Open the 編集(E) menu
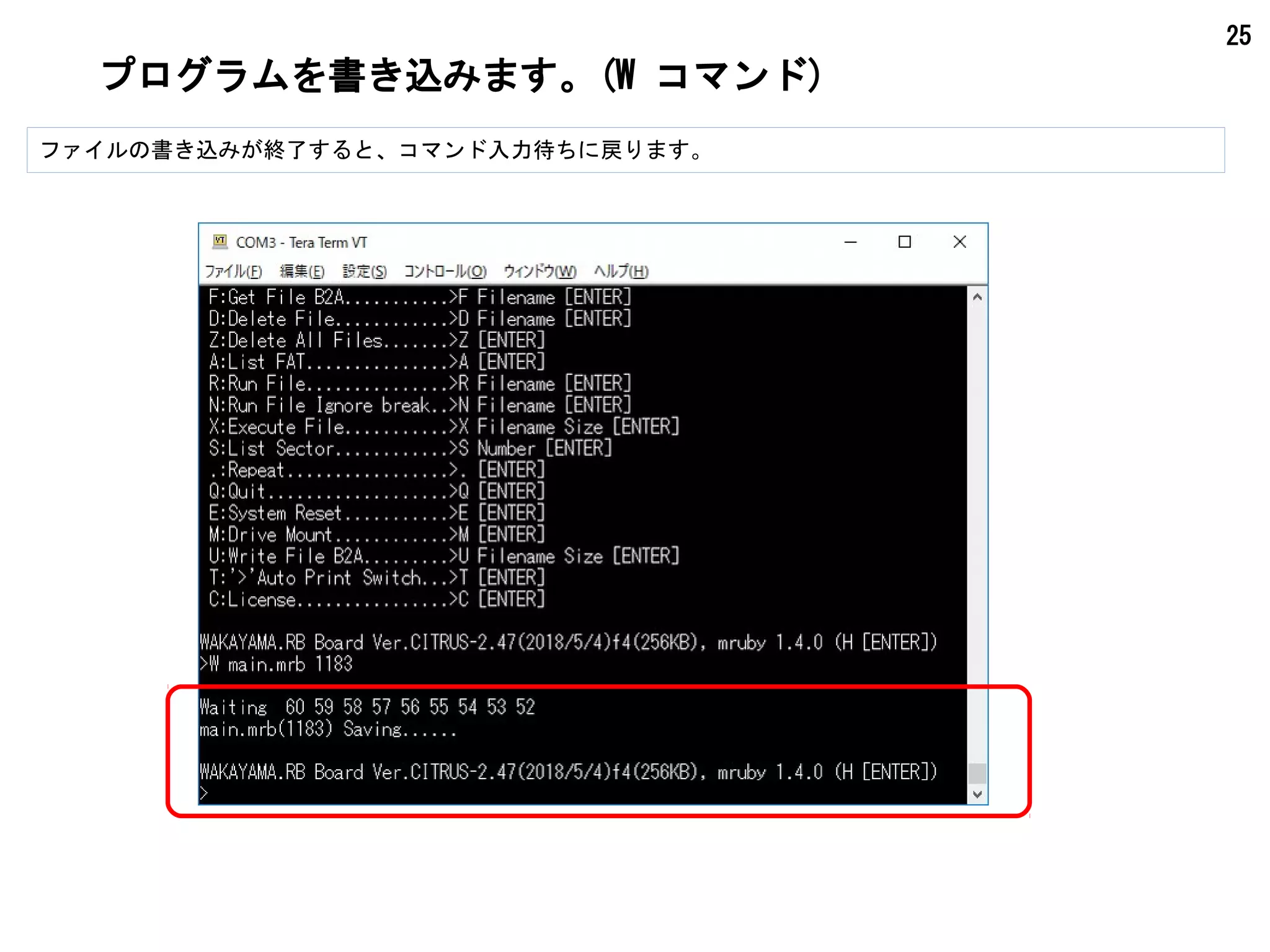The width and height of the screenshot is (1270, 952). [302, 271]
